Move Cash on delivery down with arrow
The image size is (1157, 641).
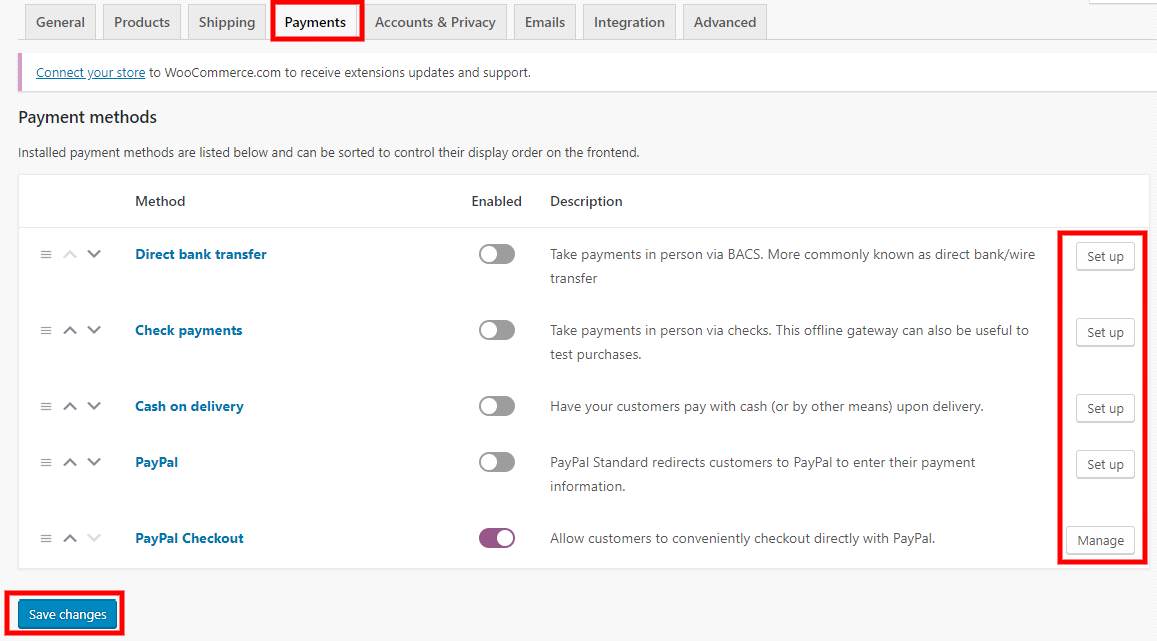94,407
